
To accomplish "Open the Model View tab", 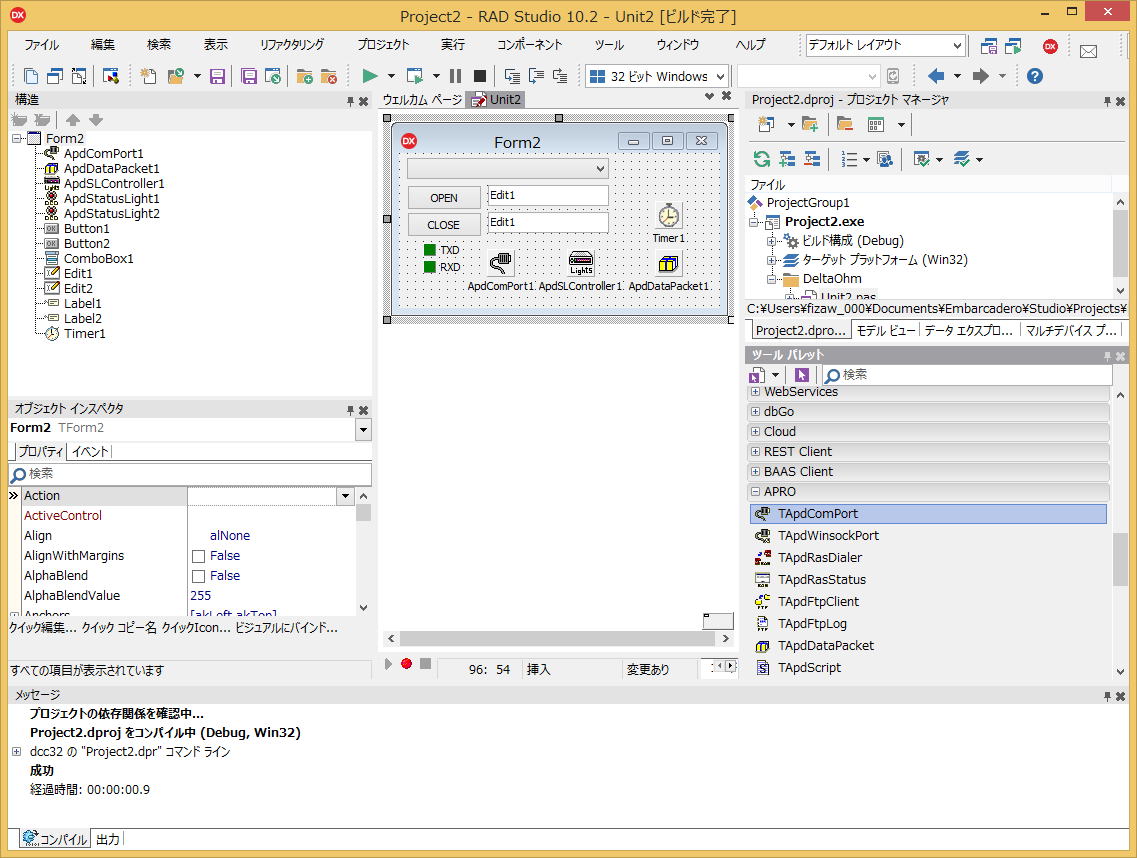I will click(x=885, y=331).
